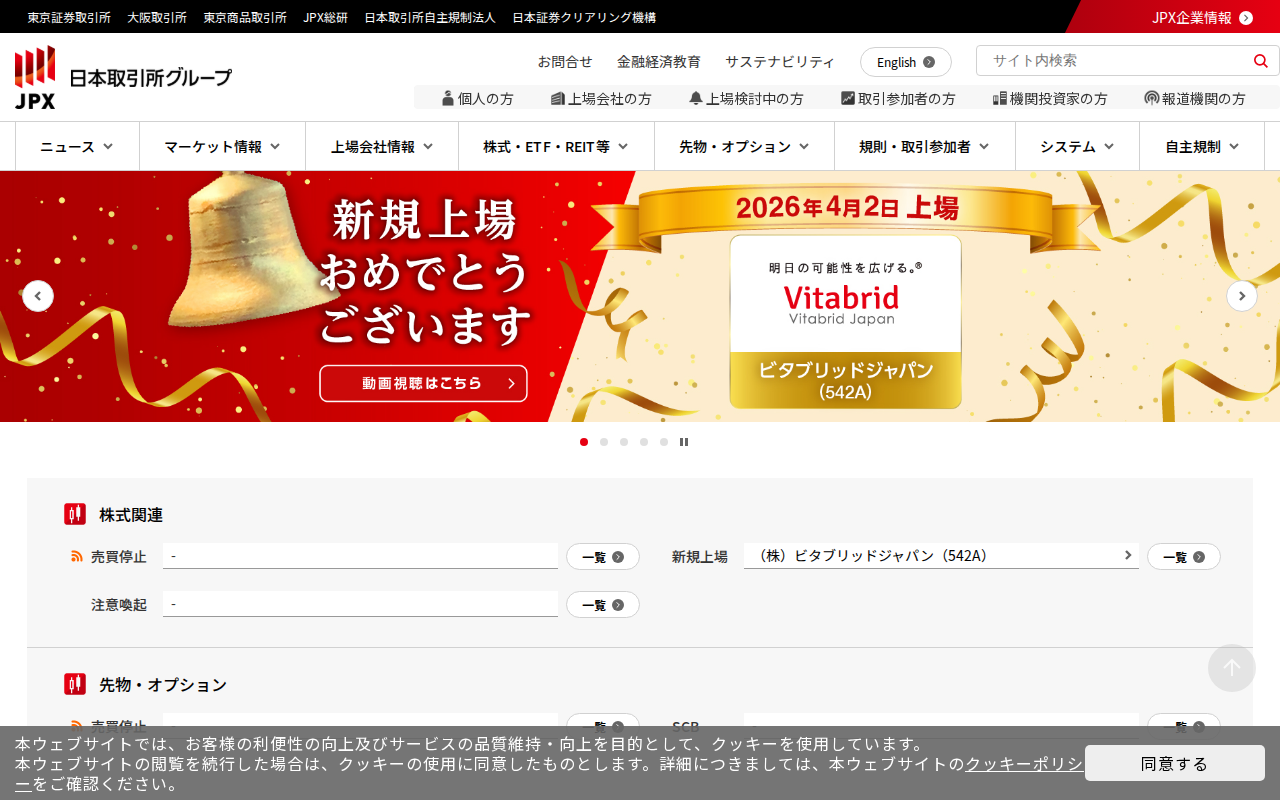Expand the 先物・オプション menu
1280x800 pixels.
744,147
